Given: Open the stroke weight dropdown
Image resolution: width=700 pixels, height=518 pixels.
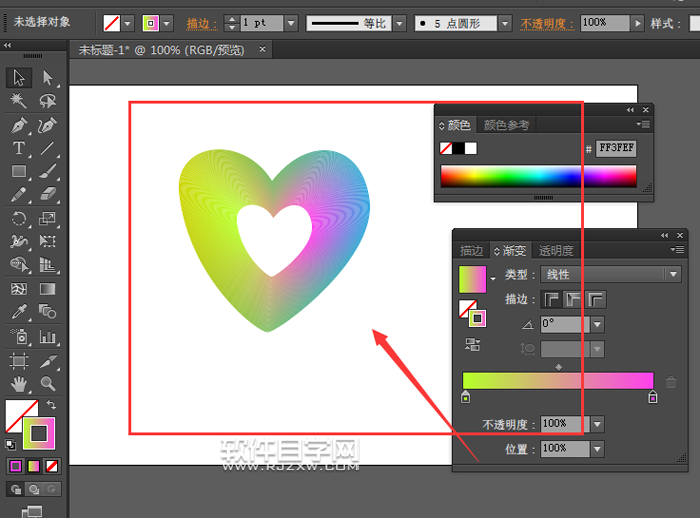Looking at the screenshot, I should [x=291, y=23].
